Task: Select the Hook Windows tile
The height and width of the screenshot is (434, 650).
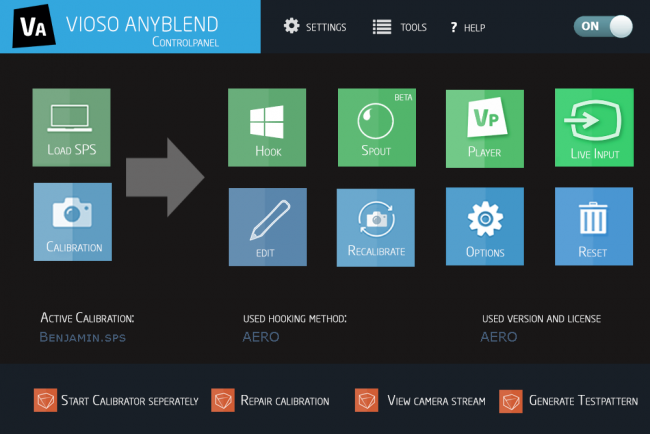Action: click(267, 127)
